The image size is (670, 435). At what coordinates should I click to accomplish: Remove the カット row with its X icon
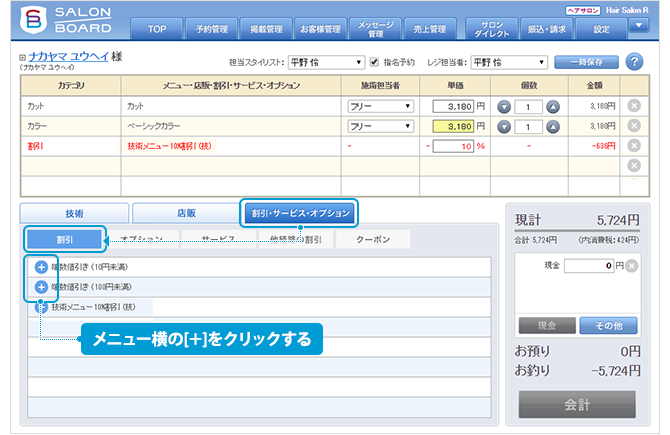pos(633,105)
